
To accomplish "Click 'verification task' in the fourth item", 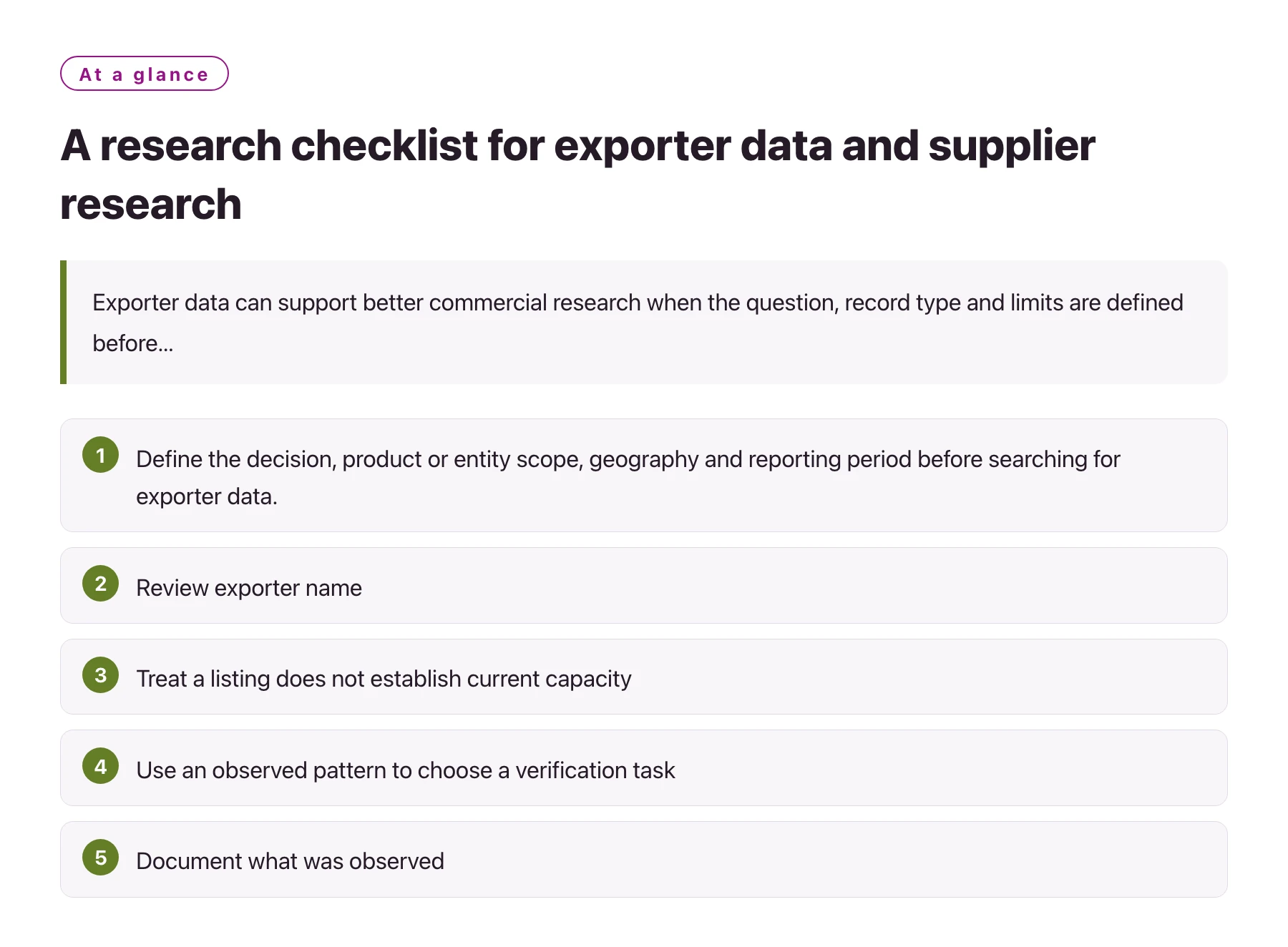I will click(595, 770).
